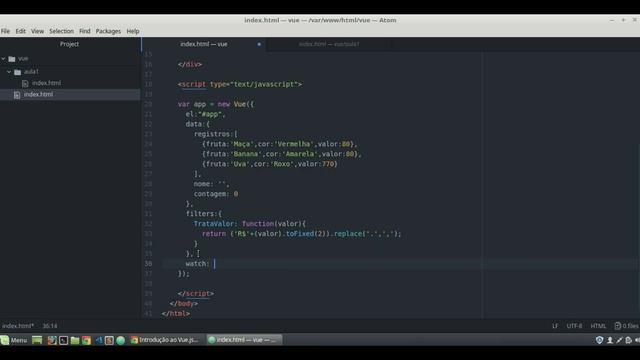Viewport: 640px width, 360px height.
Task: Launch Visual Studio Code from taskbar
Action: click(98, 340)
